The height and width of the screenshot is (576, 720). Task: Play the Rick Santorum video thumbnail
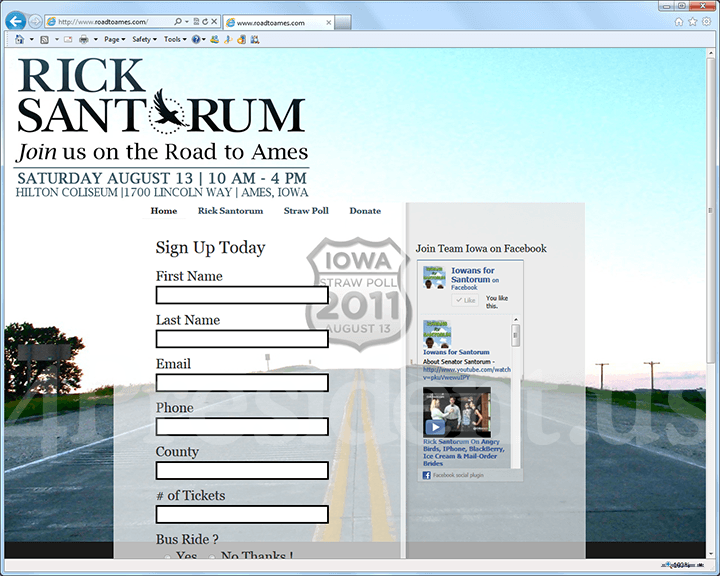(x=457, y=412)
